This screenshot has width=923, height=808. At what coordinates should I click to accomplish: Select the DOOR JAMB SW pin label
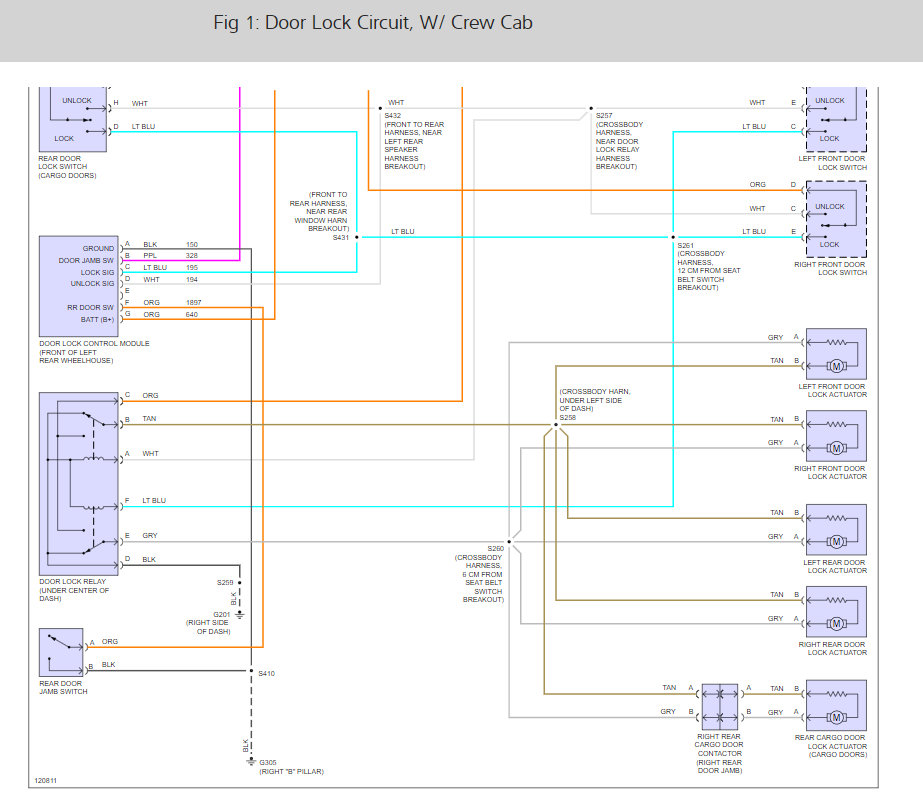pos(86,261)
